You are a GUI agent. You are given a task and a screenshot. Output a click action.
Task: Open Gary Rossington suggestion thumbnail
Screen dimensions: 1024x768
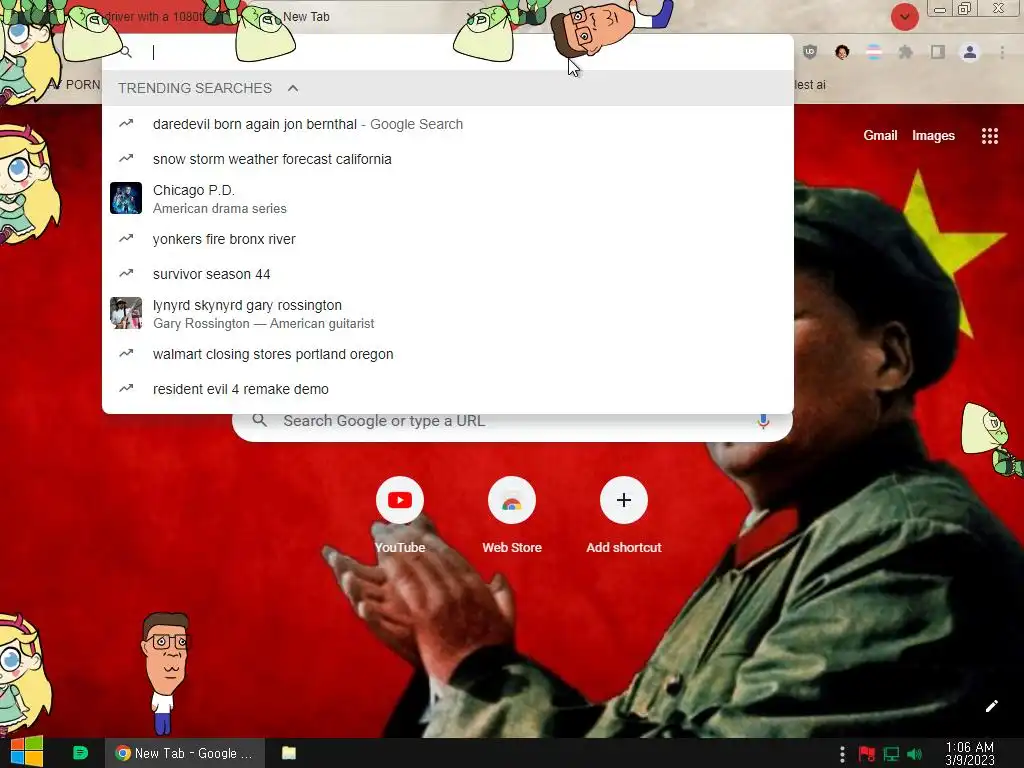[x=126, y=313]
